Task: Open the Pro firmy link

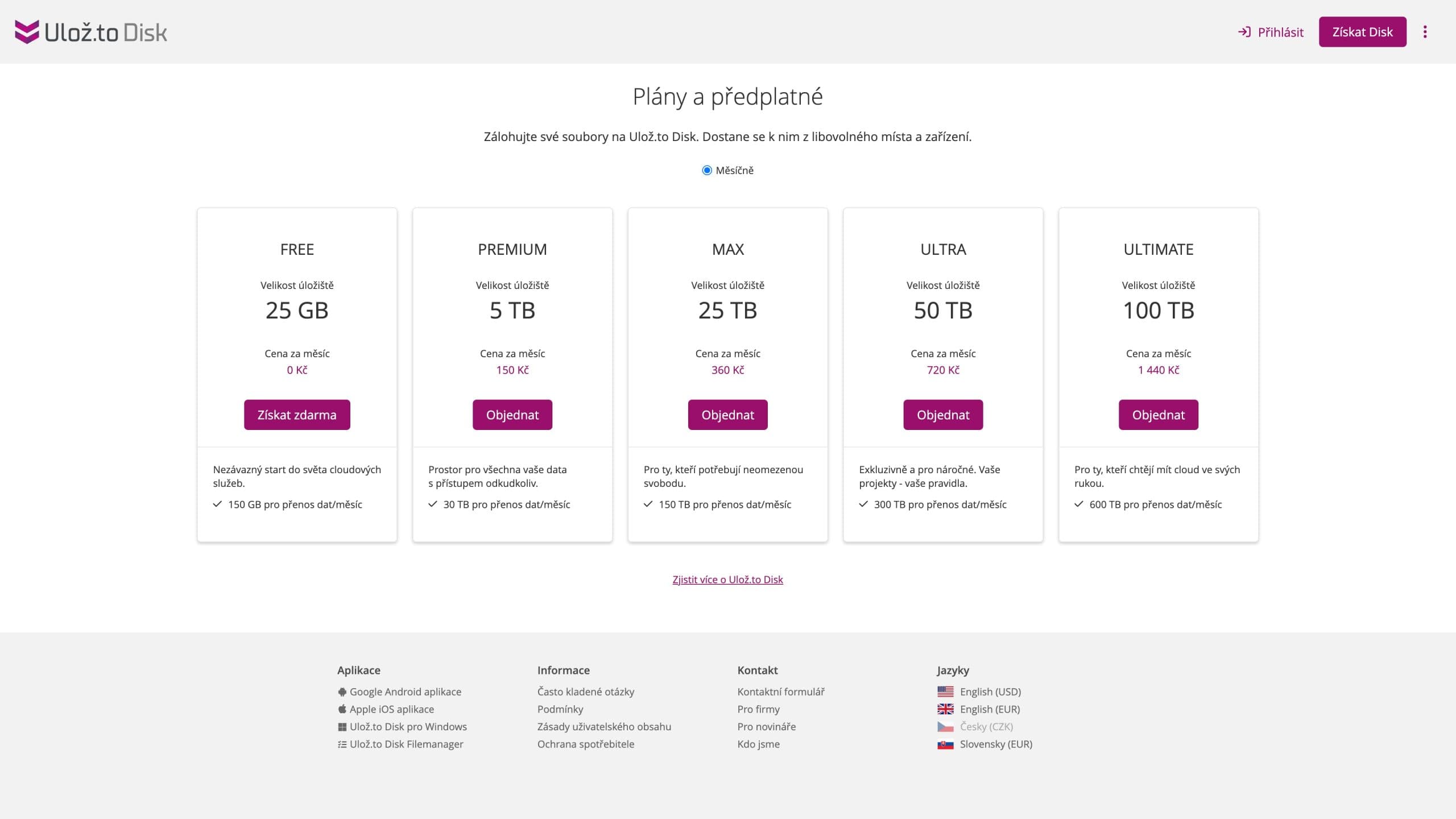Action: click(759, 709)
